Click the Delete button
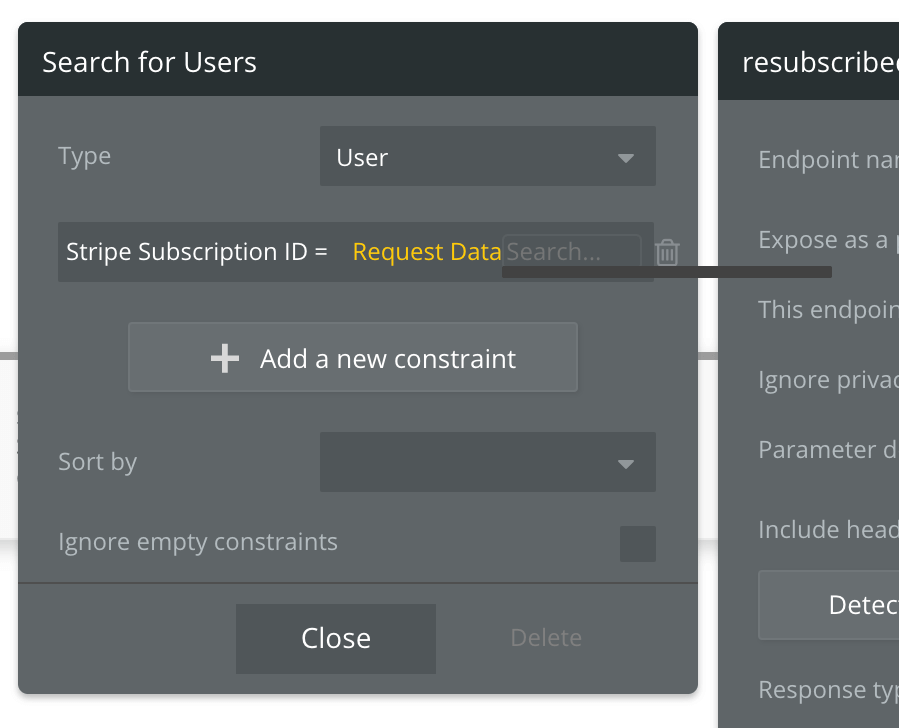 [x=546, y=638]
